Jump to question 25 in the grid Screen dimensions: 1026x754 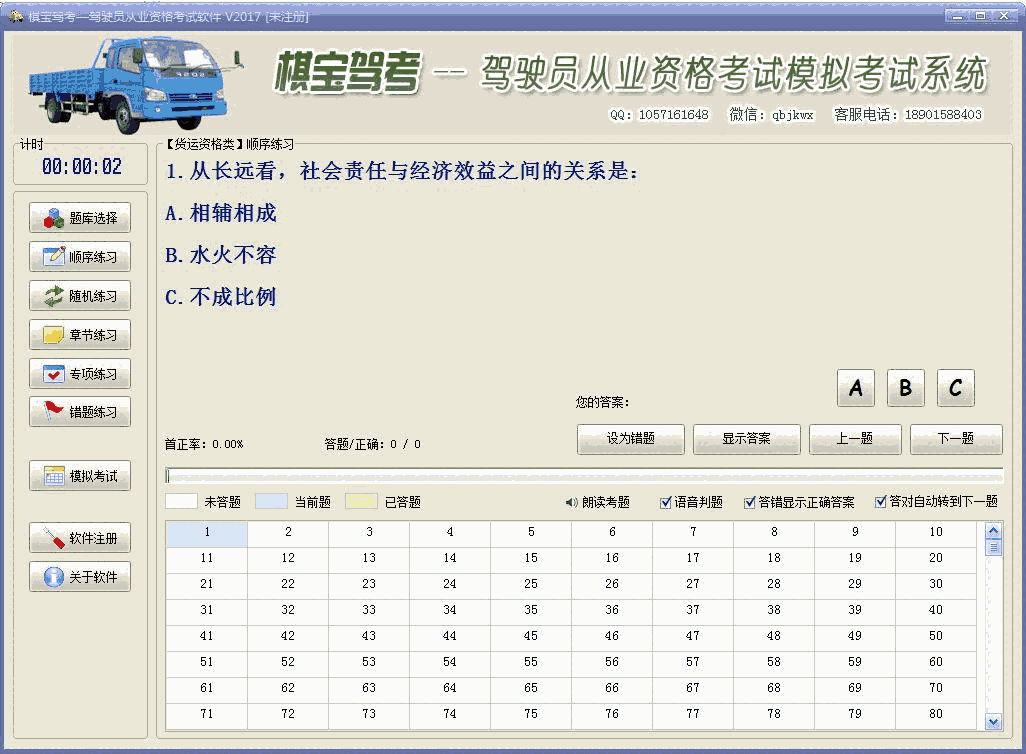click(532, 584)
